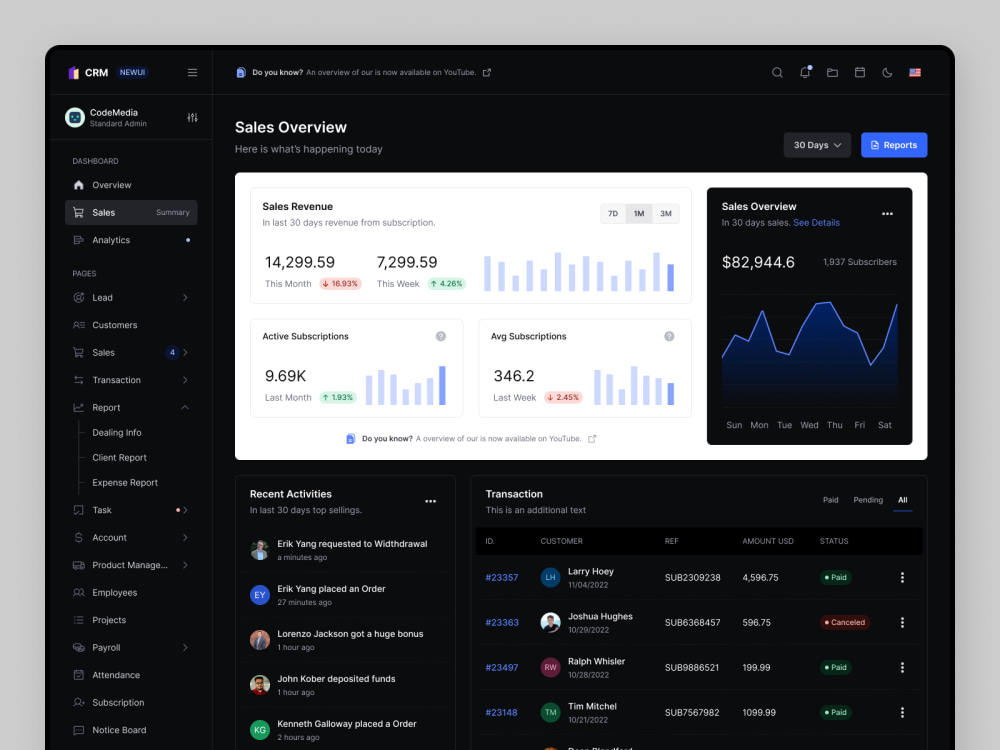Show All transactions tab

click(x=902, y=500)
